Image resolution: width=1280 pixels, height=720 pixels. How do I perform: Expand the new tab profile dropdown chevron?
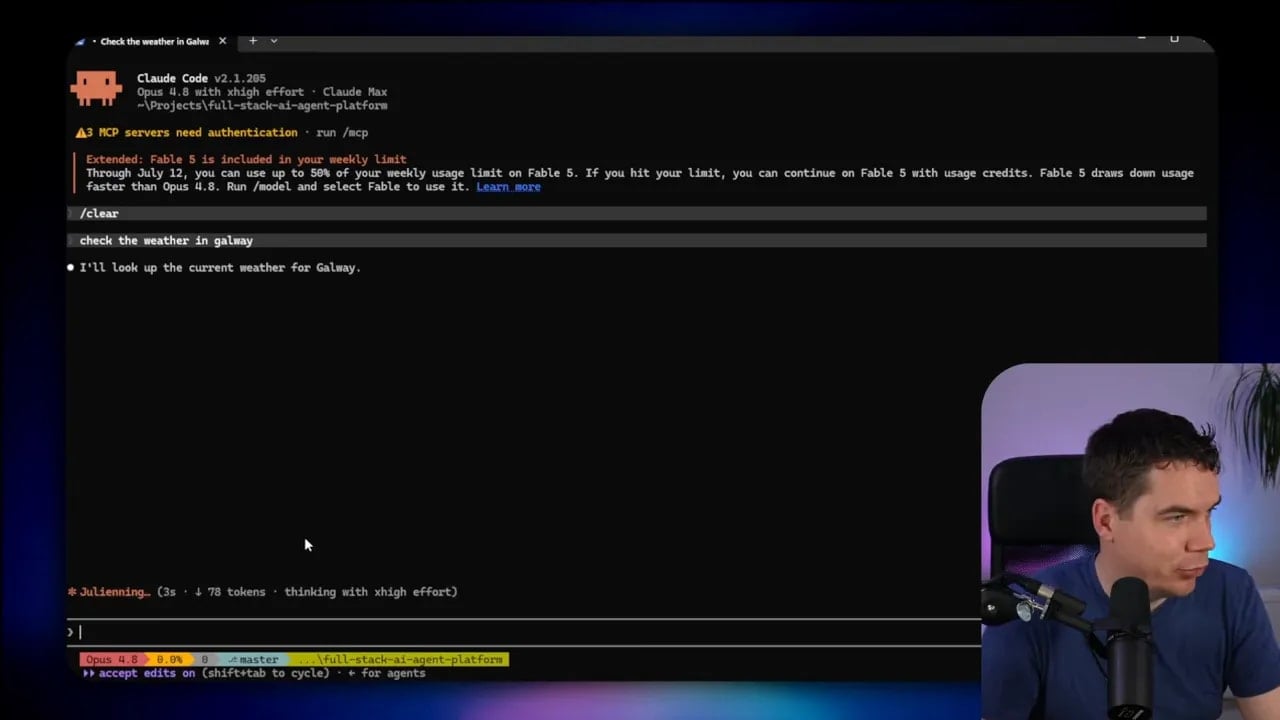274,41
